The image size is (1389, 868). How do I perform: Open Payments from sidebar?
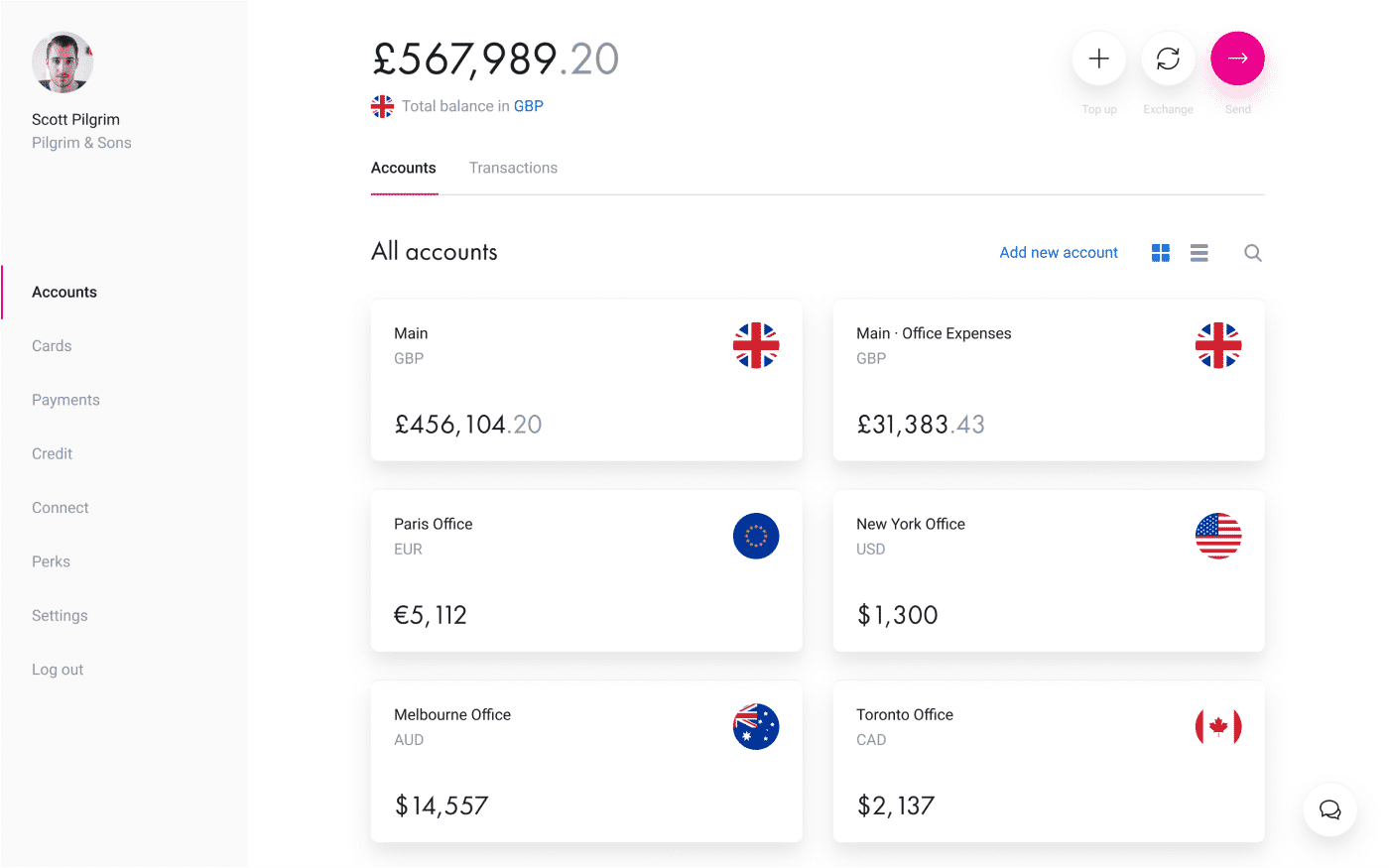[x=65, y=400]
